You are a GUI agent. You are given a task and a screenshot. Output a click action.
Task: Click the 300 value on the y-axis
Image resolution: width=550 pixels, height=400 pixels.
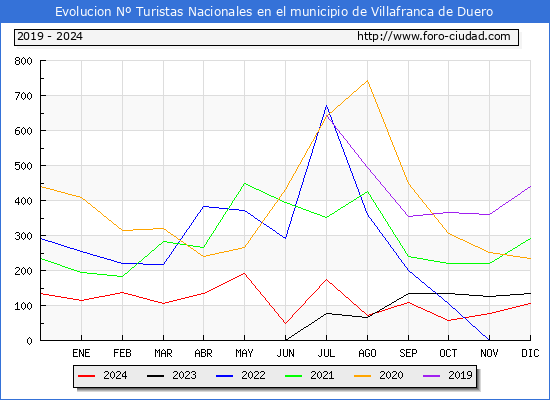tap(23, 236)
